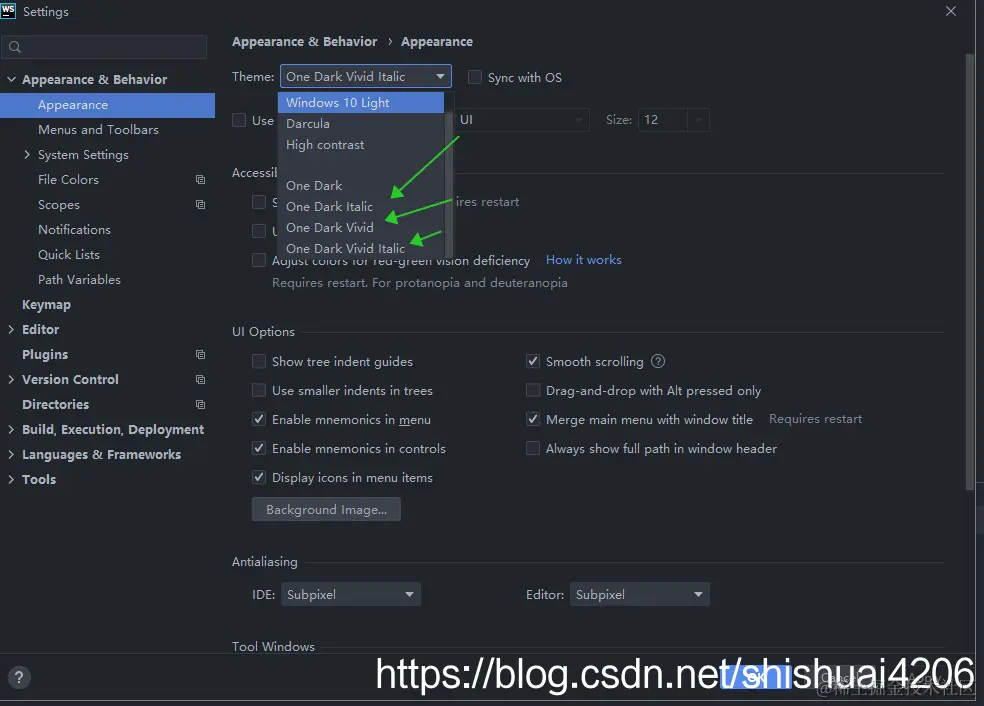This screenshot has height=706, width=984.
Task: Click the search magnifier icon in settings
Action: pos(15,47)
